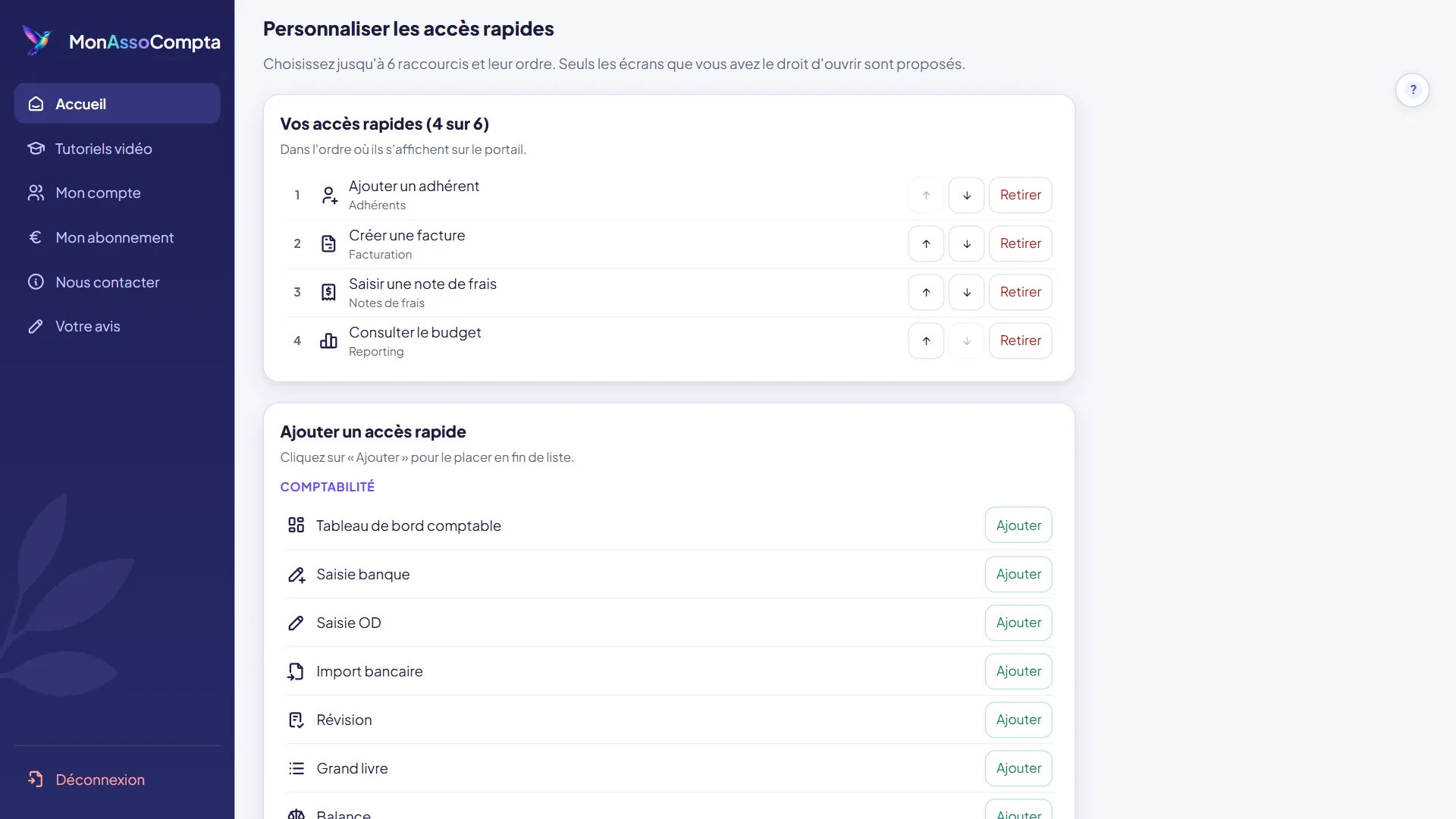1456x819 pixels.
Task: Select Mon abonnement in the sidebar
Action: coord(117,237)
